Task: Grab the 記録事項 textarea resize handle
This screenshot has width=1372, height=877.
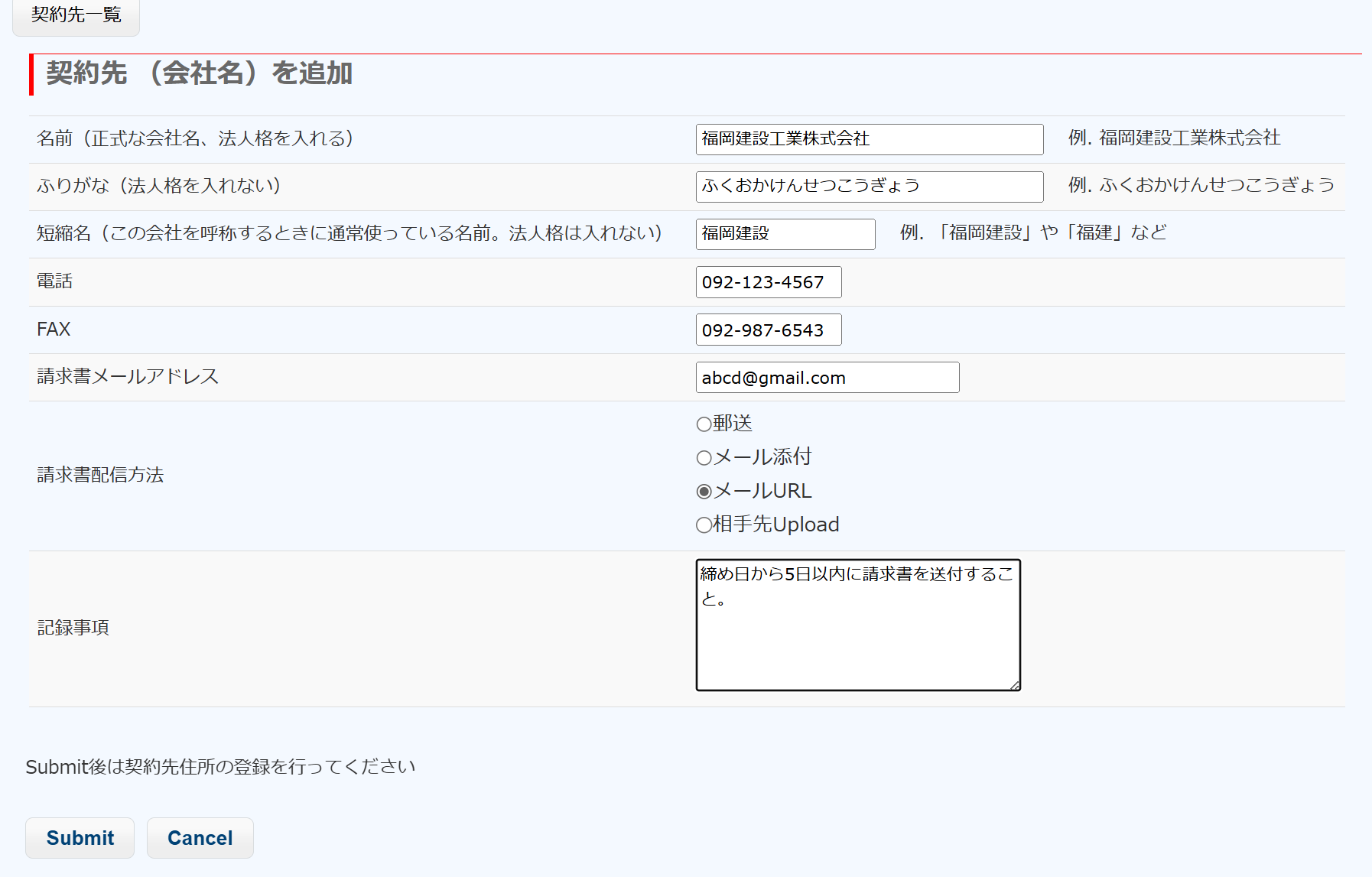Action: [1014, 685]
